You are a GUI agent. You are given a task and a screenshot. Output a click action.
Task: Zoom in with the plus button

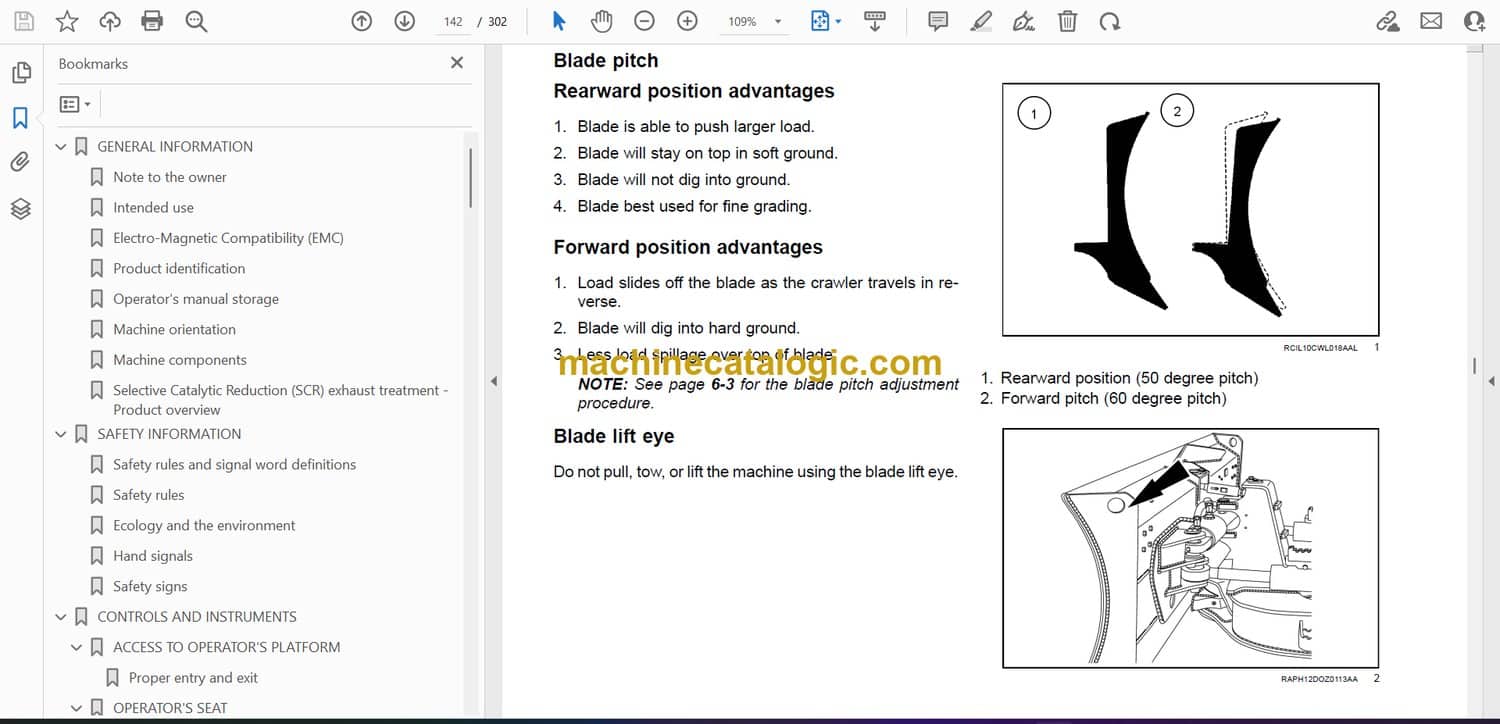[x=687, y=21]
